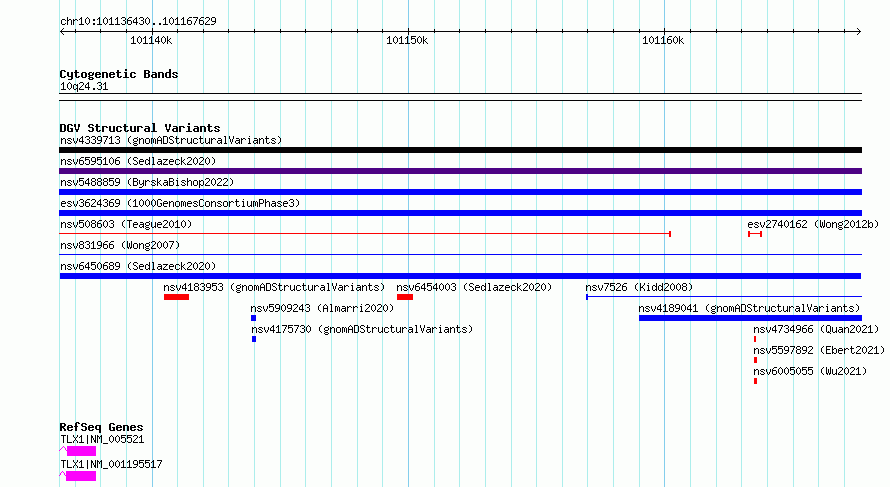The width and height of the screenshot is (890, 487).
Task: Click the ruler's left arrowhead
Action: (x=62, y=32)
